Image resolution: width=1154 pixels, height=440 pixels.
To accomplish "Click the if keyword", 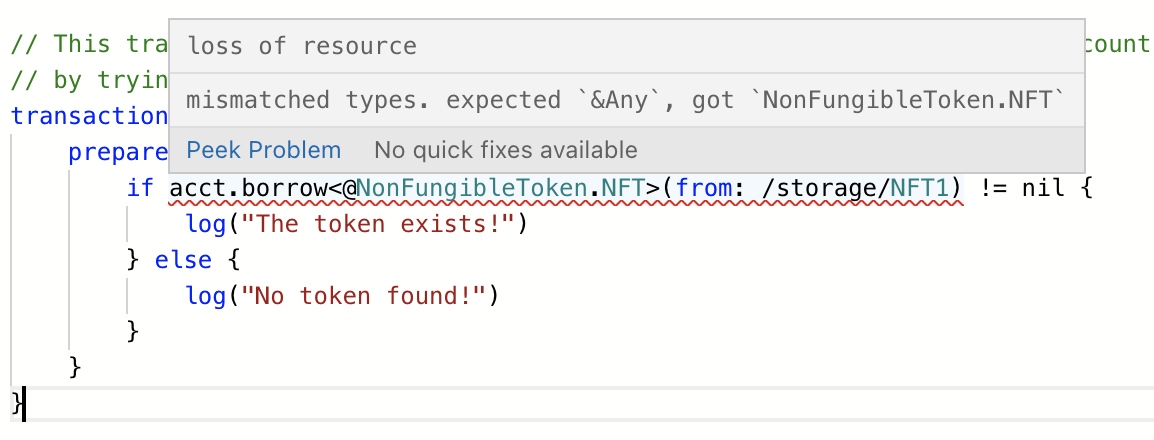I will [139, 187].
